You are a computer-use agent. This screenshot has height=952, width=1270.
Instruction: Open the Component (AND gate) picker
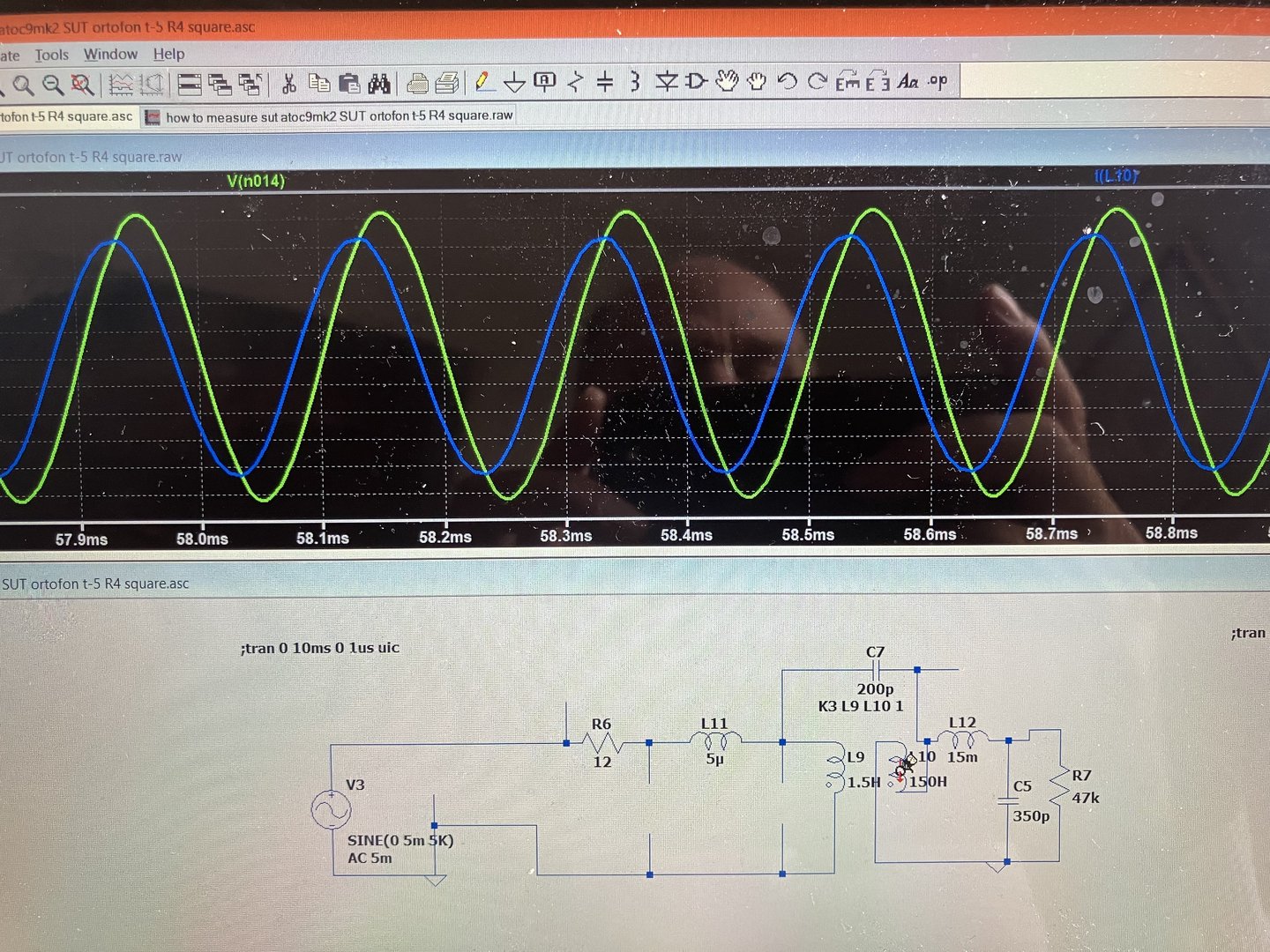coord(696,82)
